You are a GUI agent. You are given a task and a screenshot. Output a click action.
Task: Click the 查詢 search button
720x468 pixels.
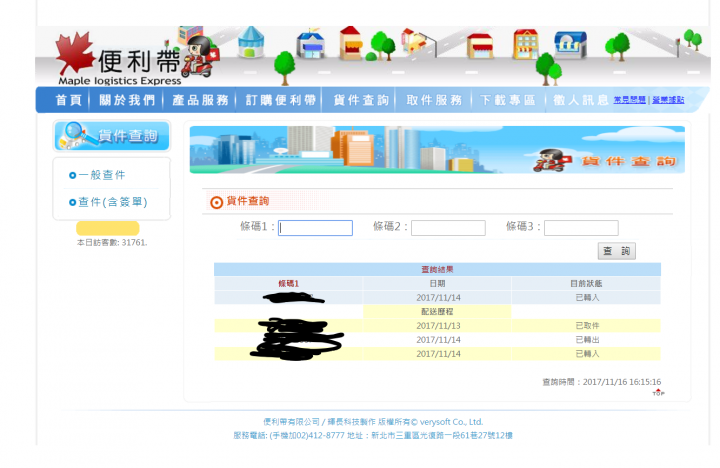617,251
